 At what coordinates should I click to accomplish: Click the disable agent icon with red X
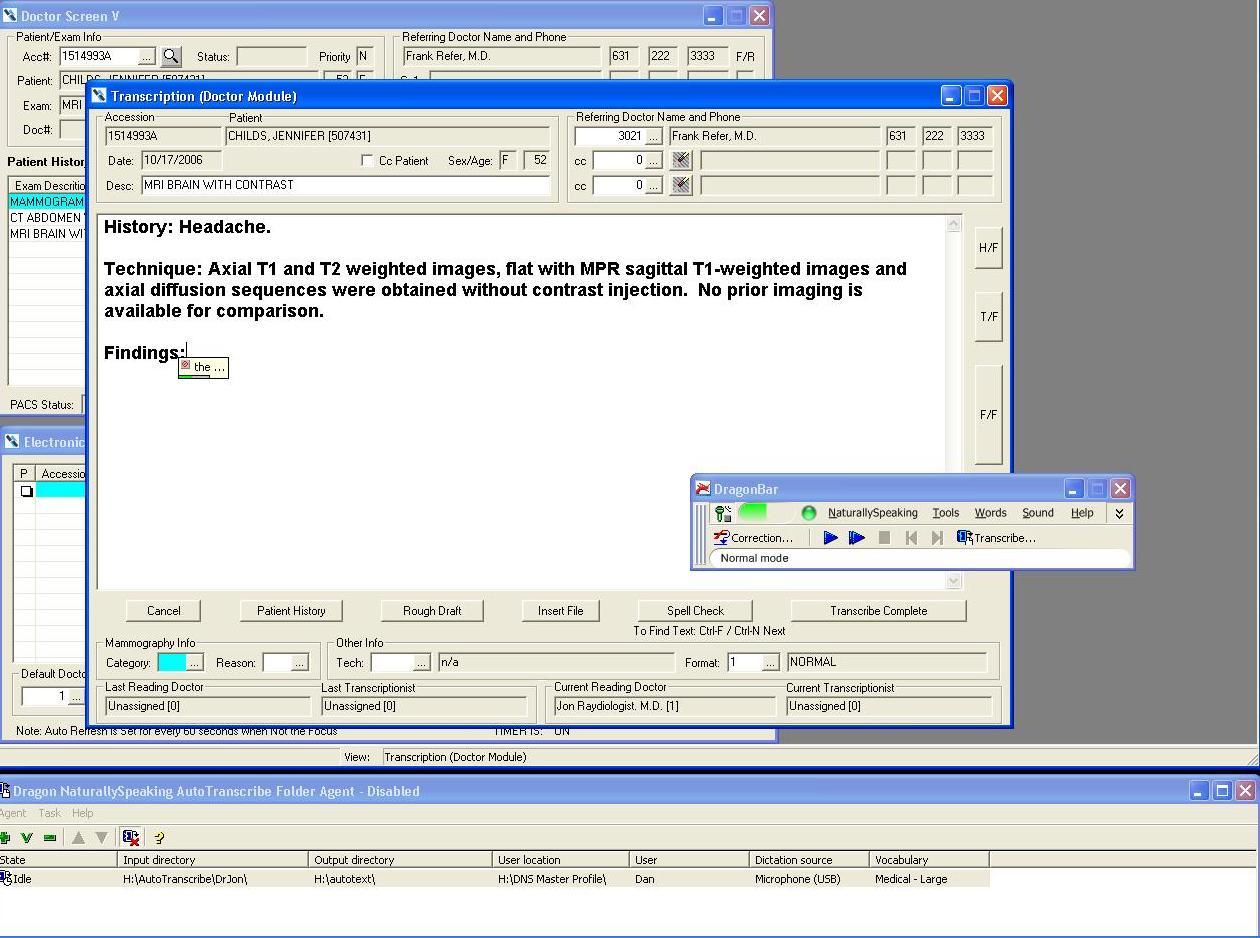(x=131, y=838)
